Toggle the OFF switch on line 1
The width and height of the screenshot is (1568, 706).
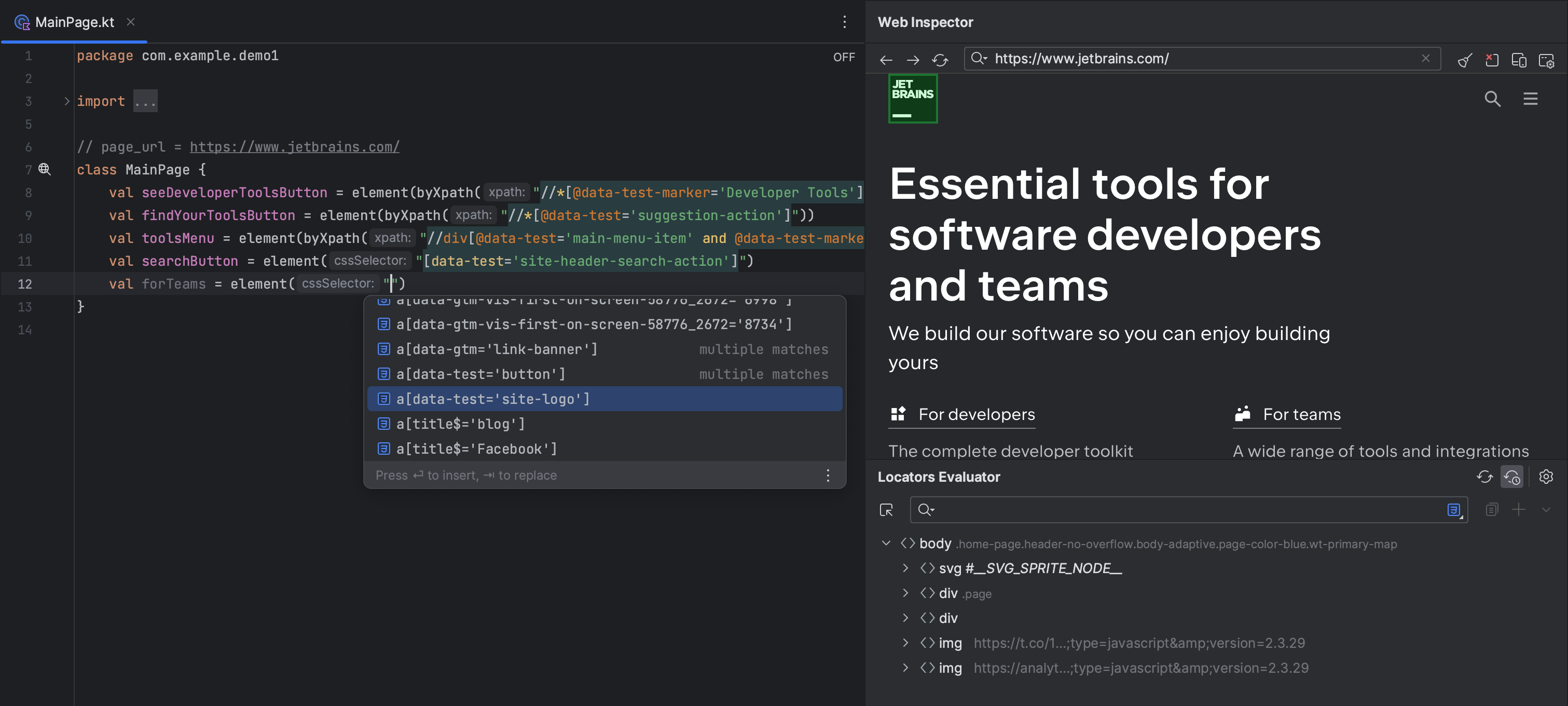tap(844, 56)
